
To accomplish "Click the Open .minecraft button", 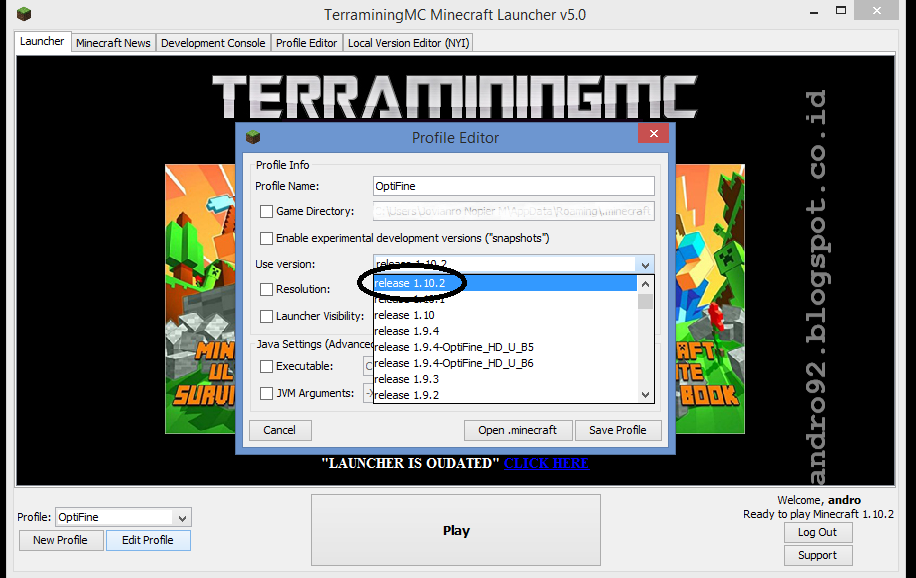I will (x=518, y=430).
